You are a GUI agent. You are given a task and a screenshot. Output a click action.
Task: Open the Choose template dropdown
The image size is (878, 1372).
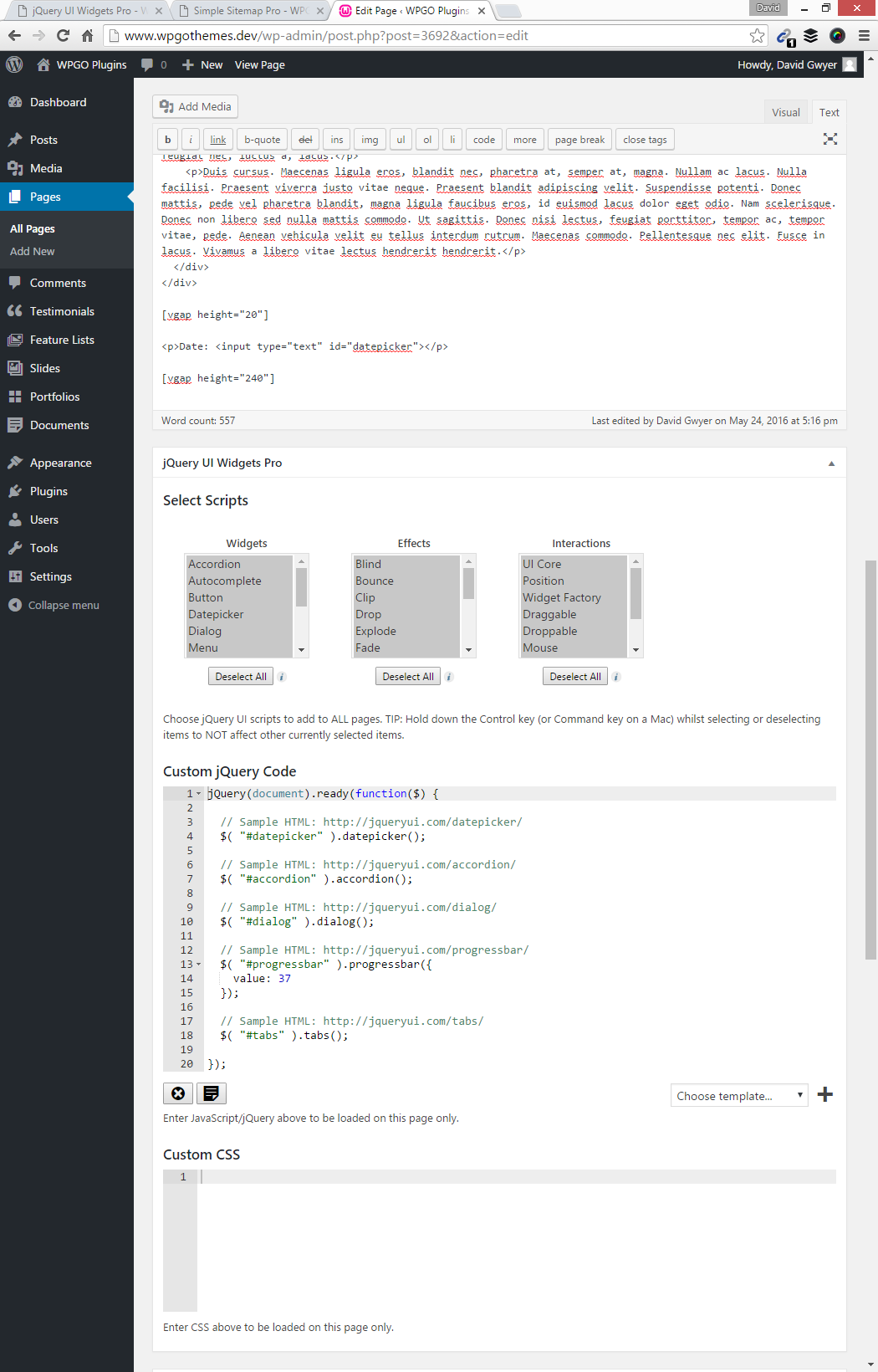[739, 1096]
